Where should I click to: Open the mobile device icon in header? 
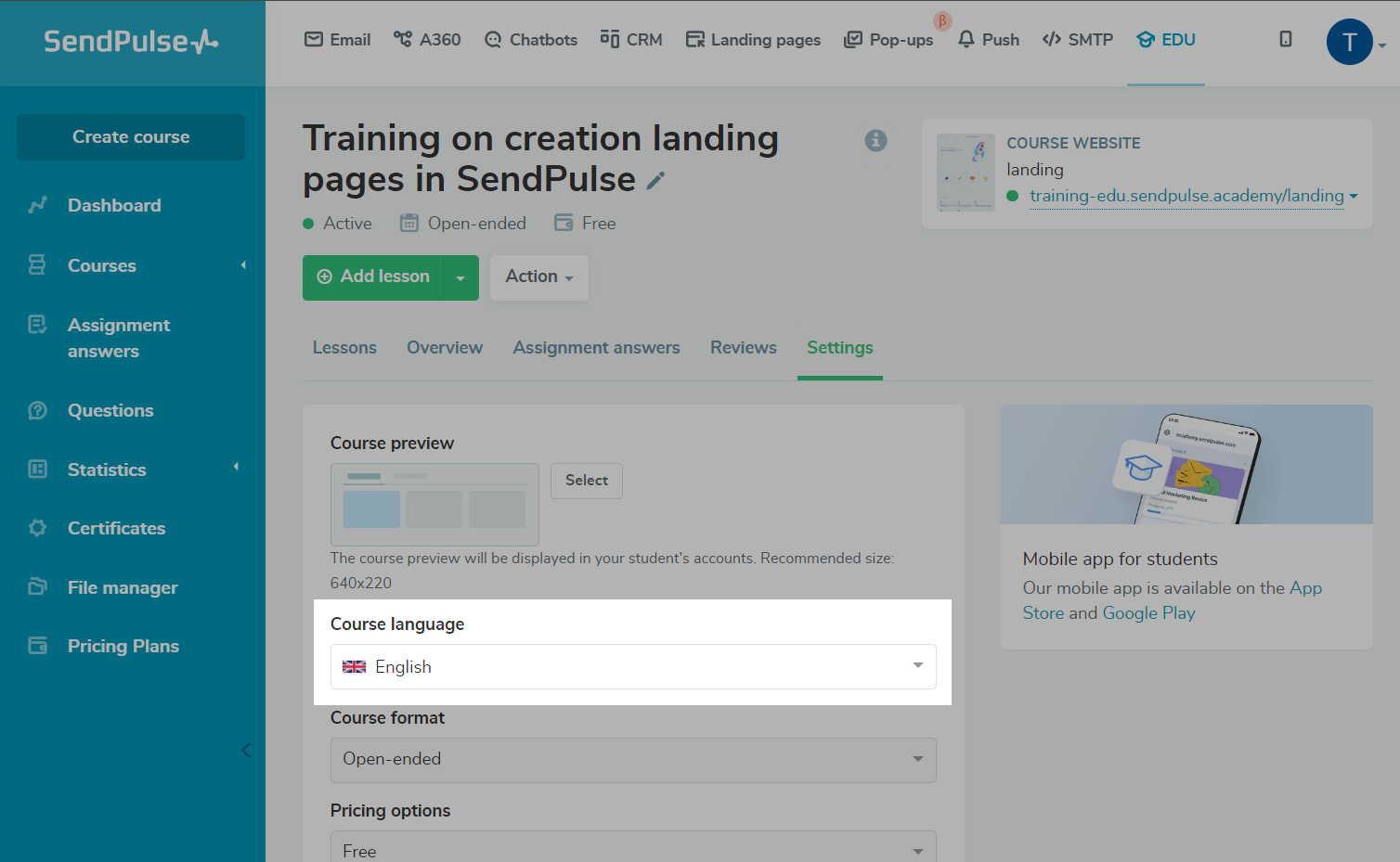[x=1285, y=39]
